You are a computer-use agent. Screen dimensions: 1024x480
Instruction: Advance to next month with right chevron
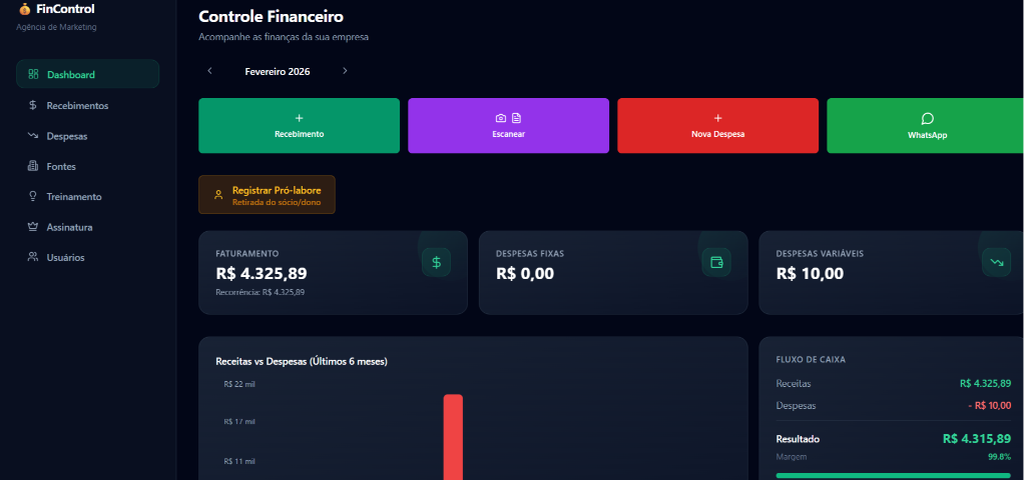tap(345, 71)
